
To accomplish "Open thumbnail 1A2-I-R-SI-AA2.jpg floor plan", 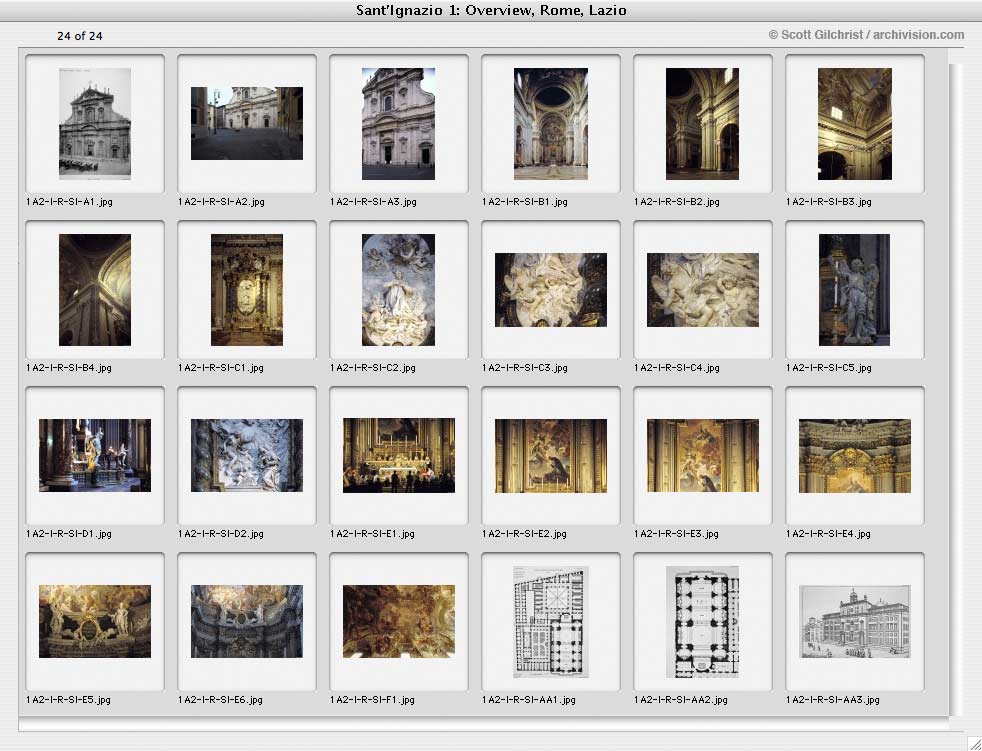I will tap(702, 622).
